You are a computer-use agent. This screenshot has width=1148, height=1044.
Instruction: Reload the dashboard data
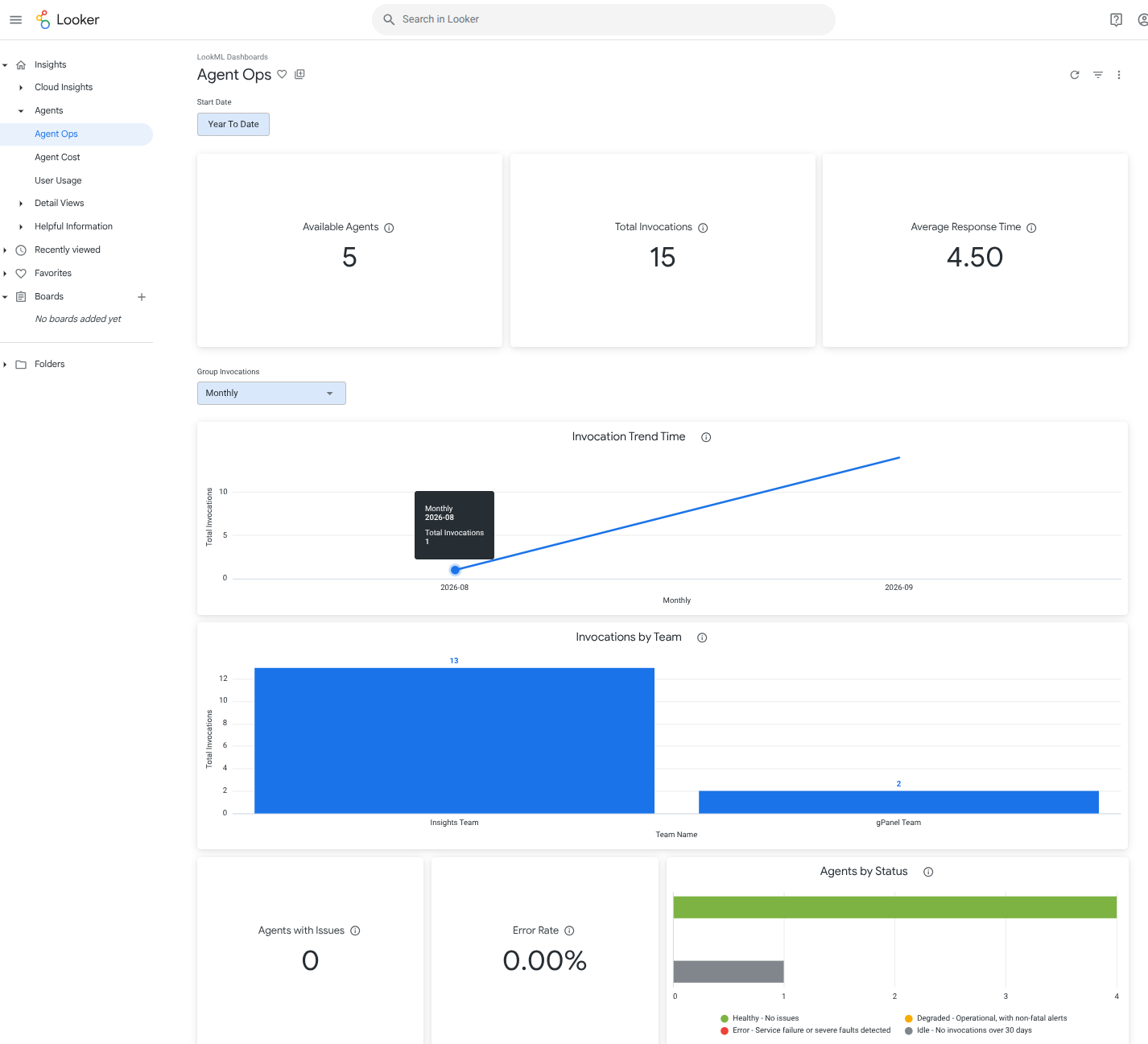tap(1075, 75)
